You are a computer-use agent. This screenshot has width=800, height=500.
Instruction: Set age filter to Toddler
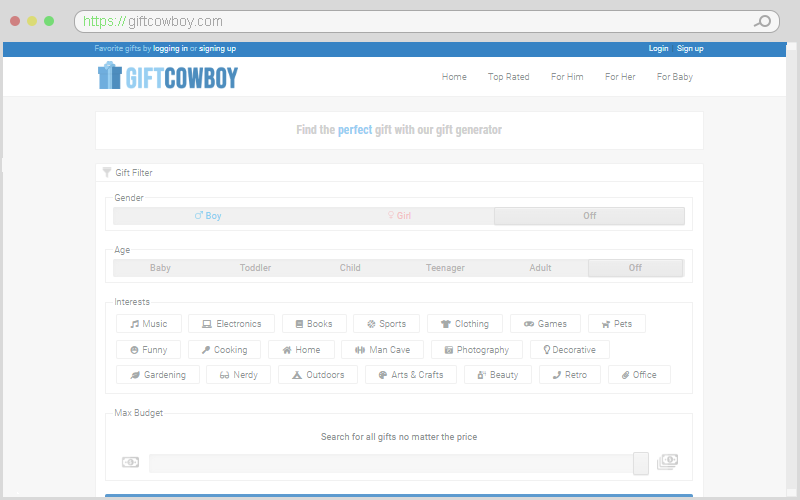(x=255, y=268)
